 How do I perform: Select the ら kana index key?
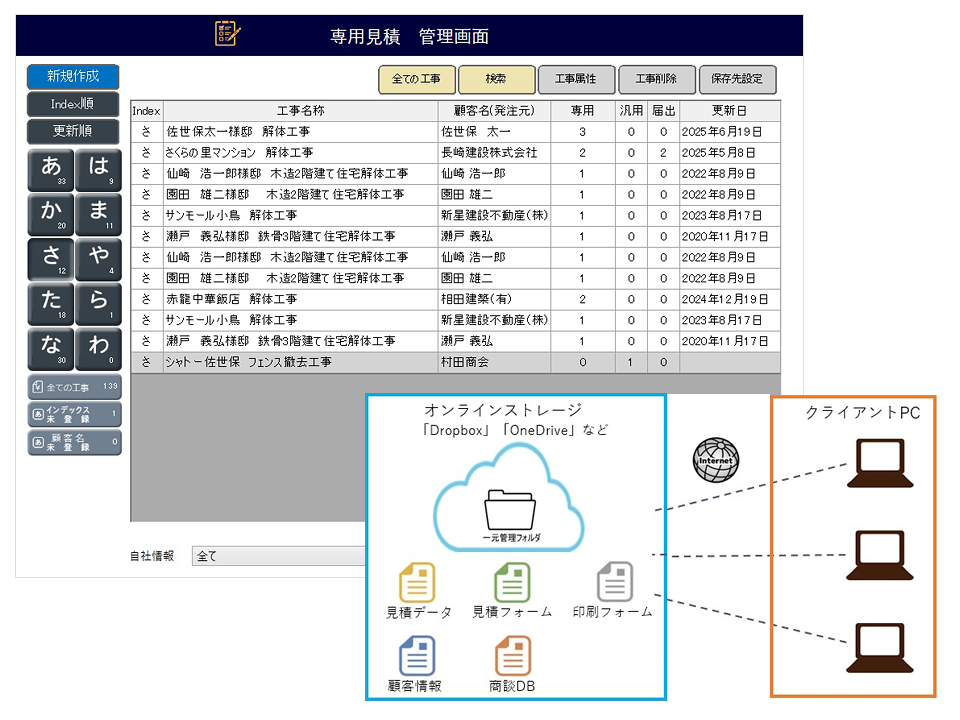pyautogui.click(x=99, y=304)
